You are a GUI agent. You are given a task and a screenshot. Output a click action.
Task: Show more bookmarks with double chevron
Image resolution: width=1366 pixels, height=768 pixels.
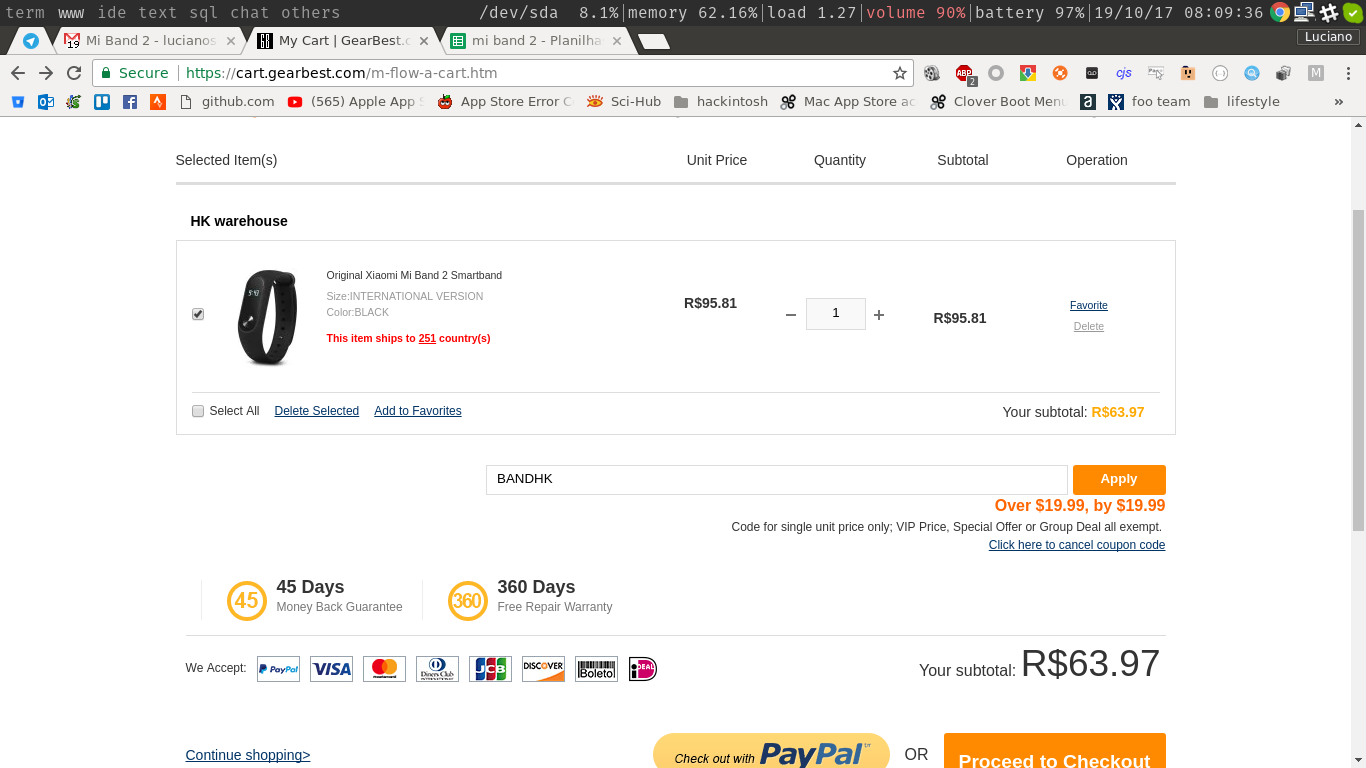[1339, 101]
